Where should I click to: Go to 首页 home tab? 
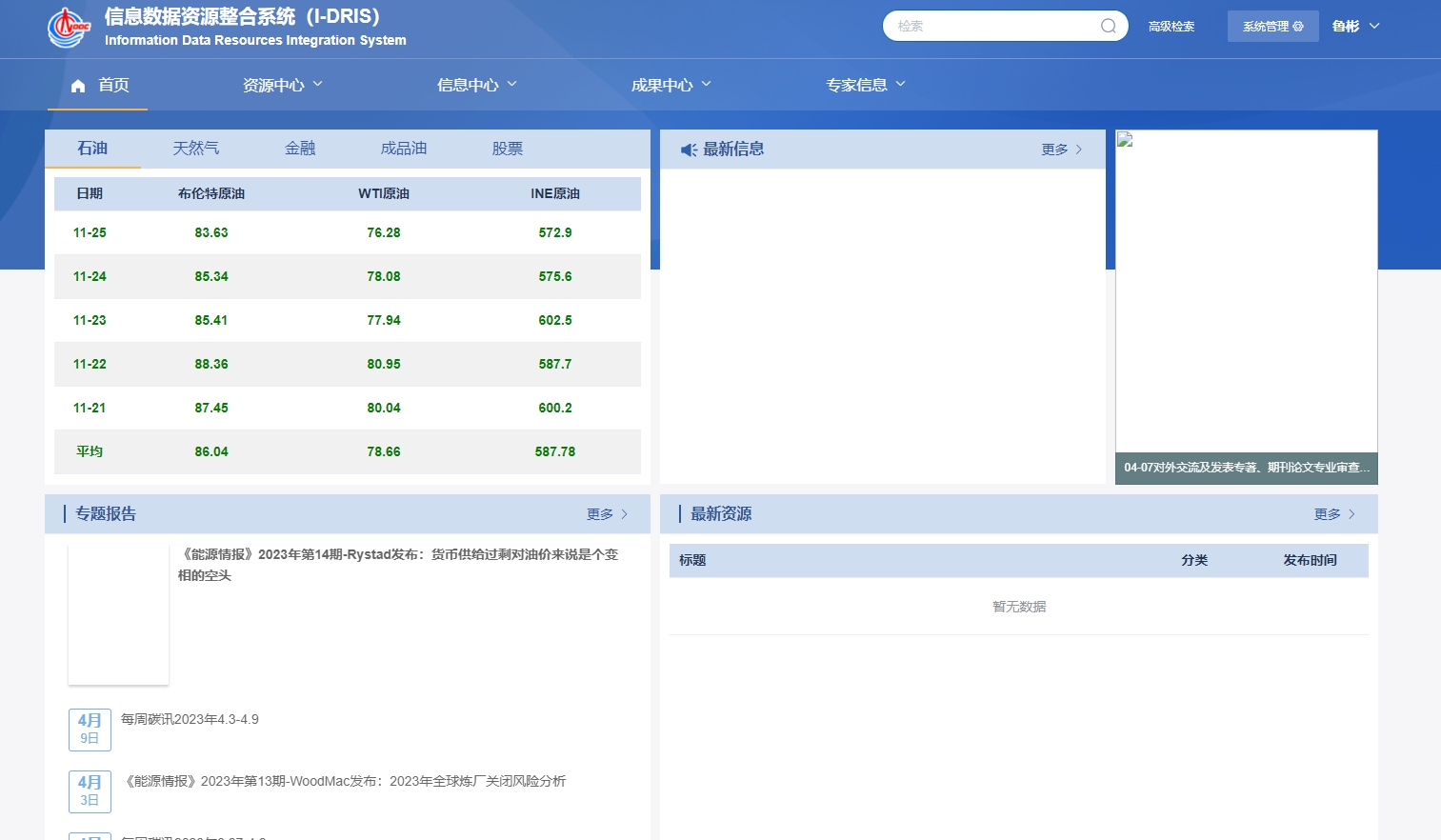(98, 85)
